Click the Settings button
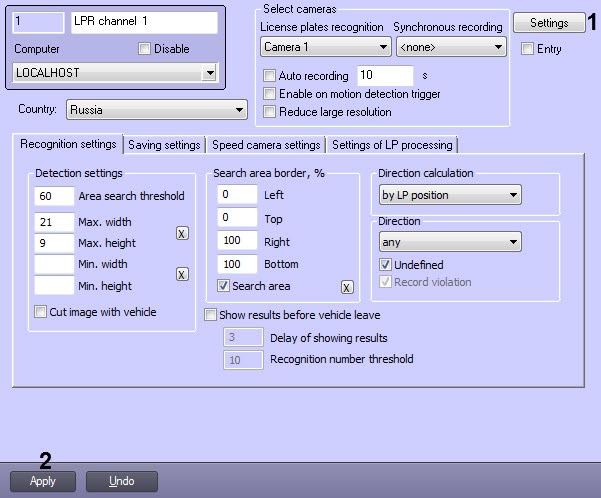 (548, 22)
